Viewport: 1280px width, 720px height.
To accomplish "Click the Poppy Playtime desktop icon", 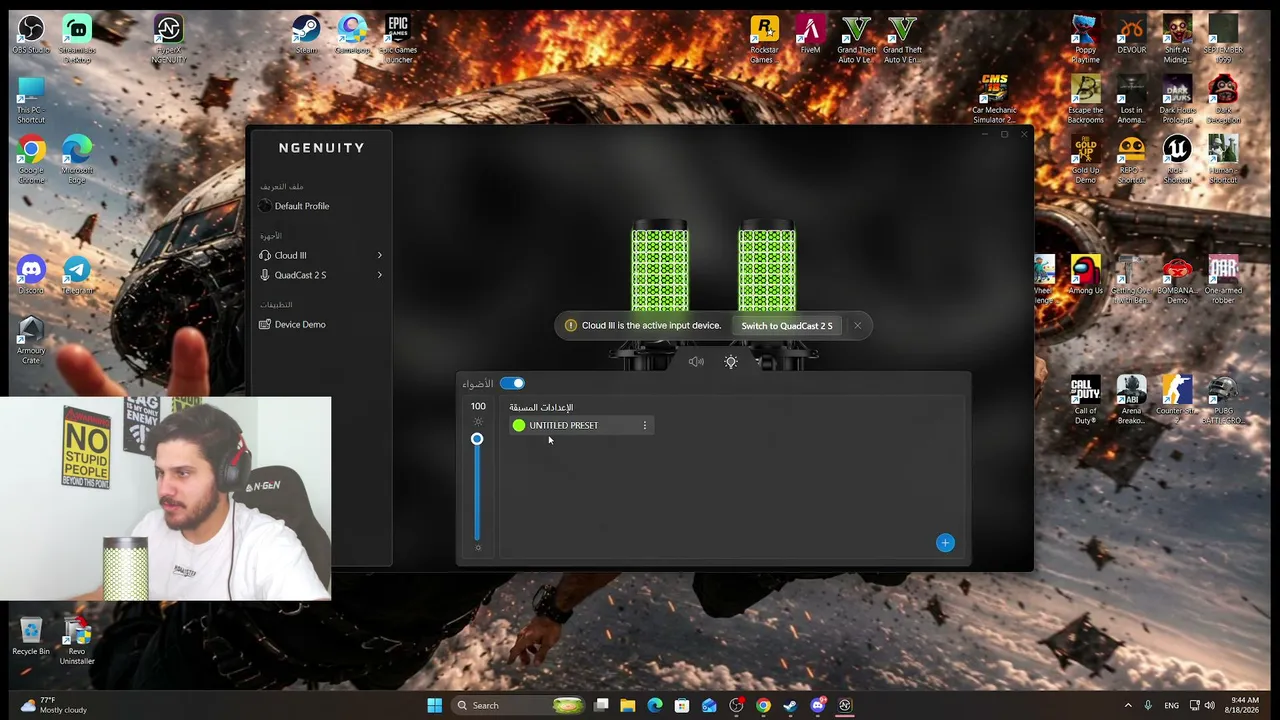I will [1085, 40].
